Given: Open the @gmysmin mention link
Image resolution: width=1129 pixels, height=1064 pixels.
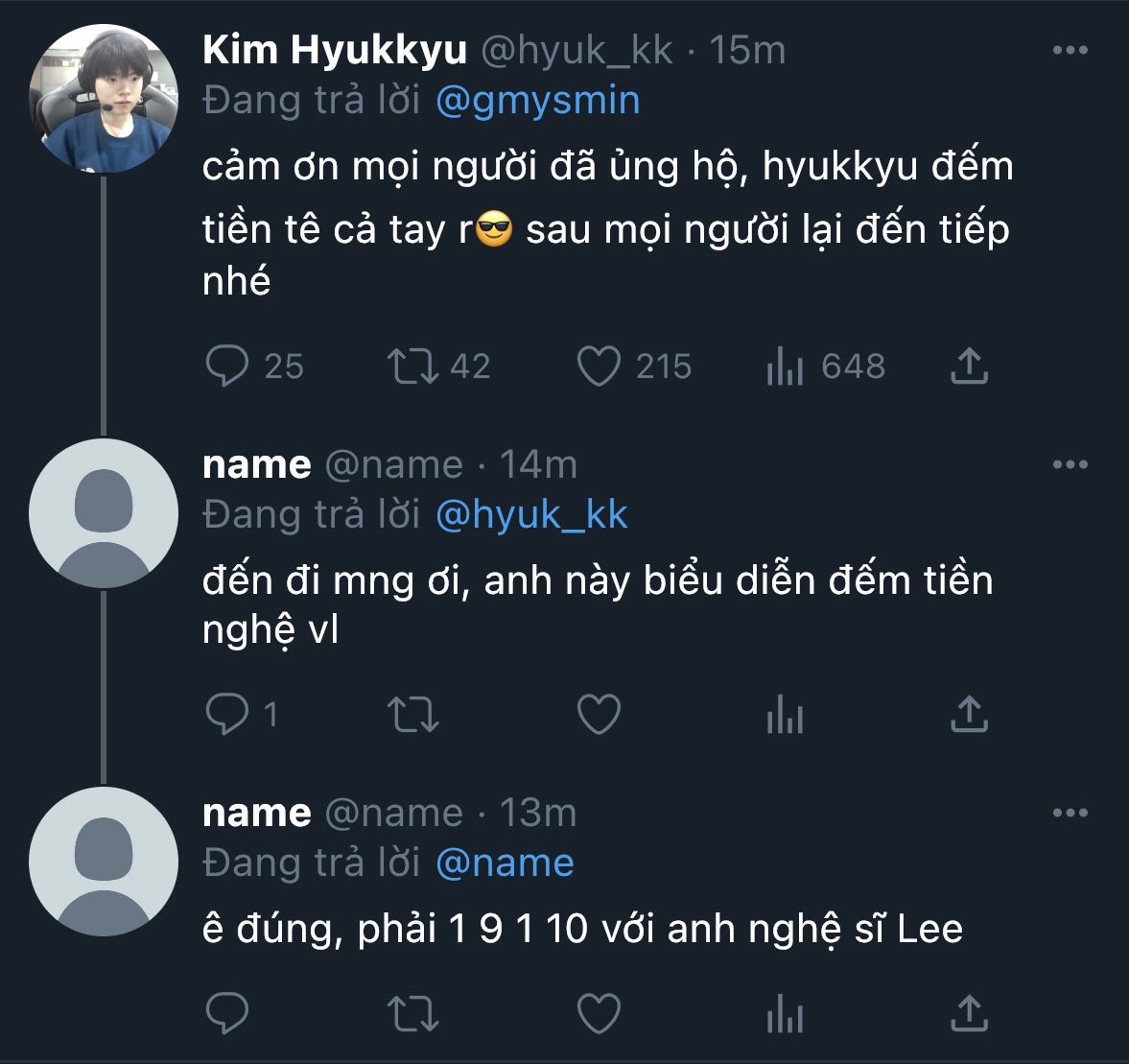Looking at the screenshot, I should click(x=537, y=100).
